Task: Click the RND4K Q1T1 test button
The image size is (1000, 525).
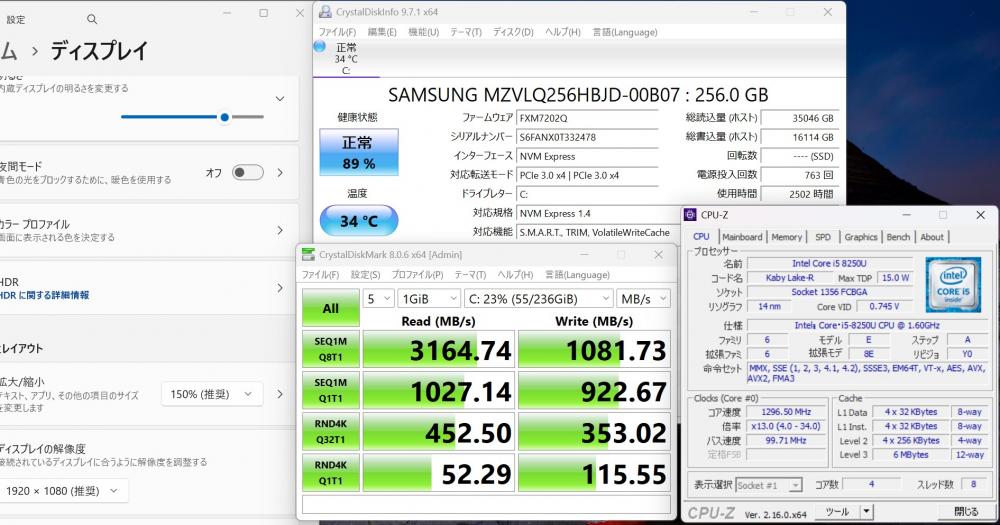Action: (x=330, y=473)
